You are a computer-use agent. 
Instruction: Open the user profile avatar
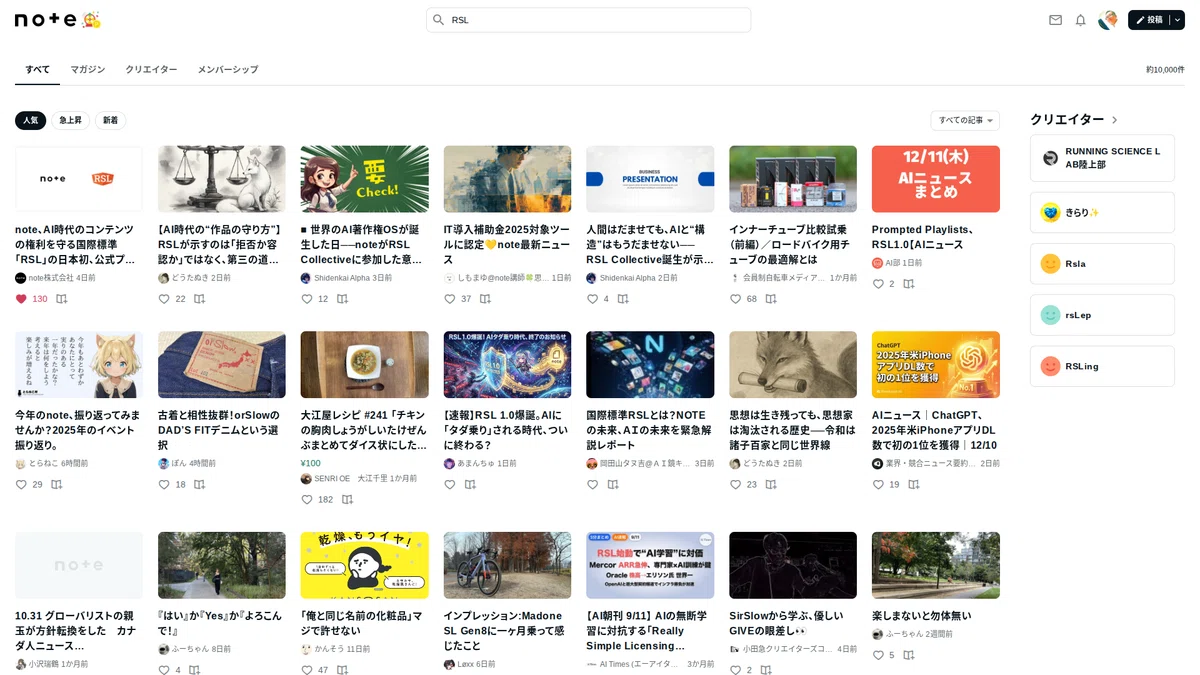1107,20
